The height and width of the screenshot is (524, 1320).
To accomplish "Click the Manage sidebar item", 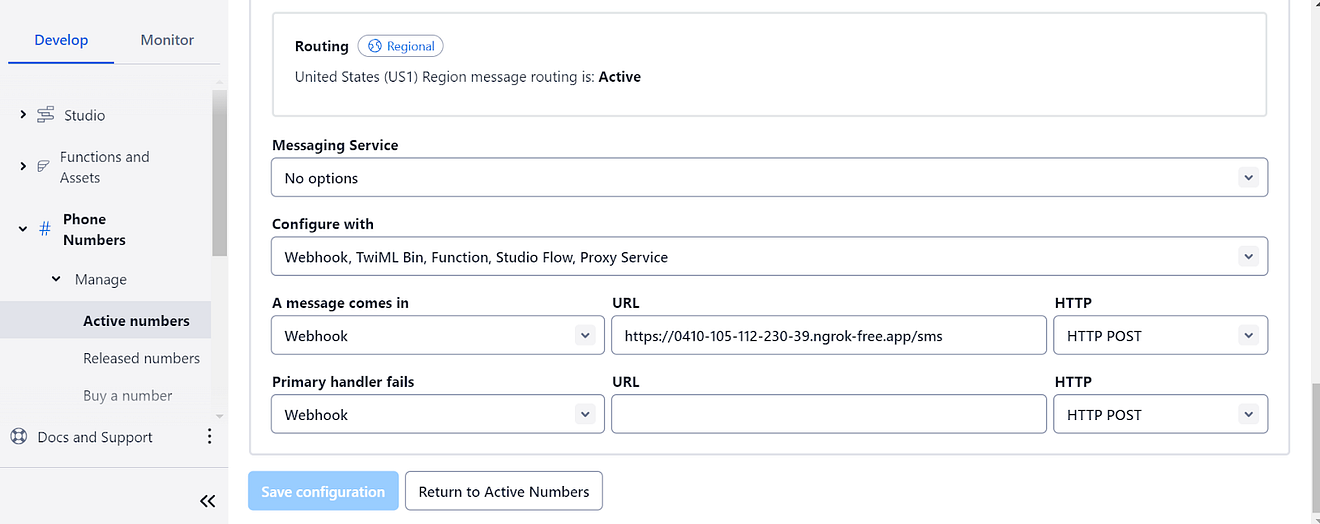I will [x=101, y=279].
